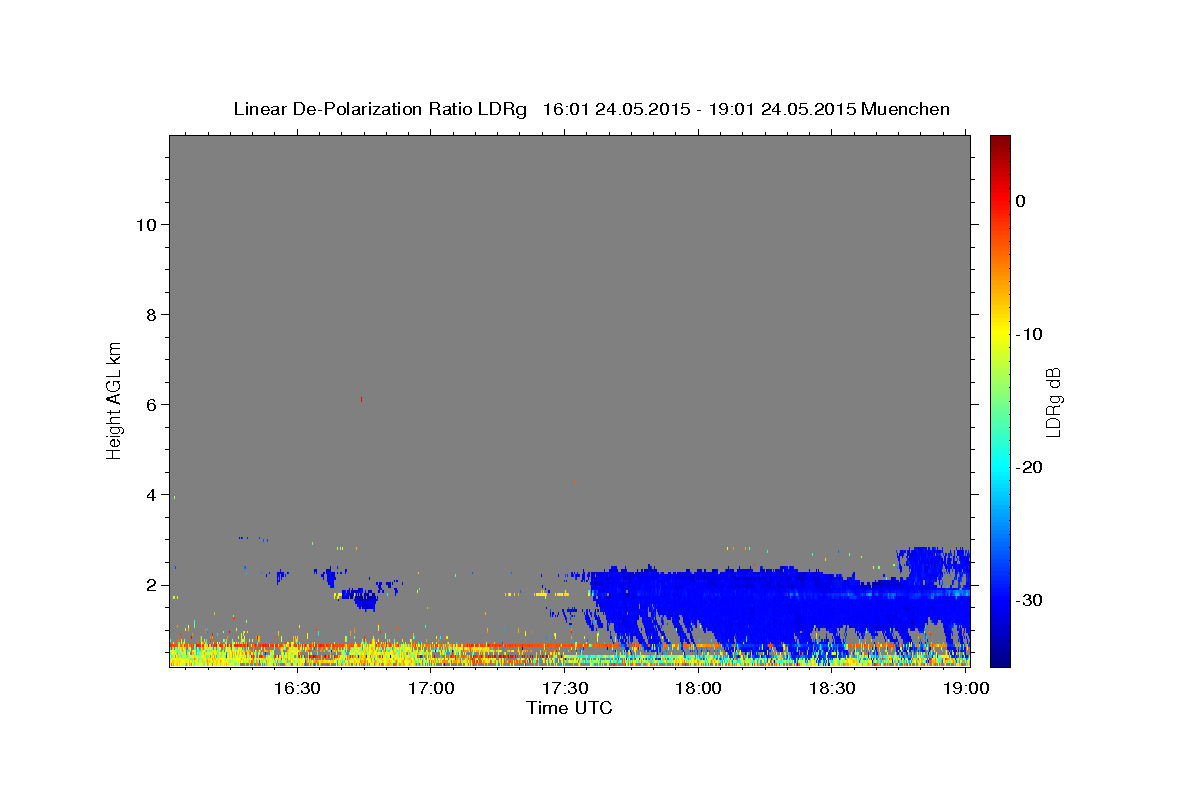Click the dark red top of the colorbar

[1000, 142]
